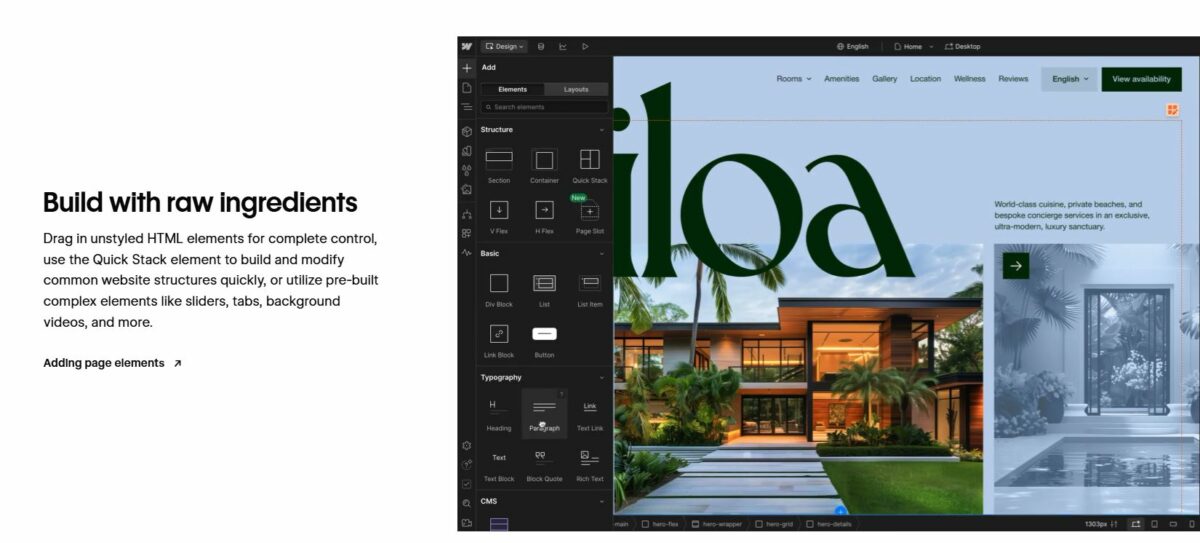This screenshot has width=1200, height=543.
Task: Select hero-grid in the breadcrumb bar
Action: click(774, 524)
